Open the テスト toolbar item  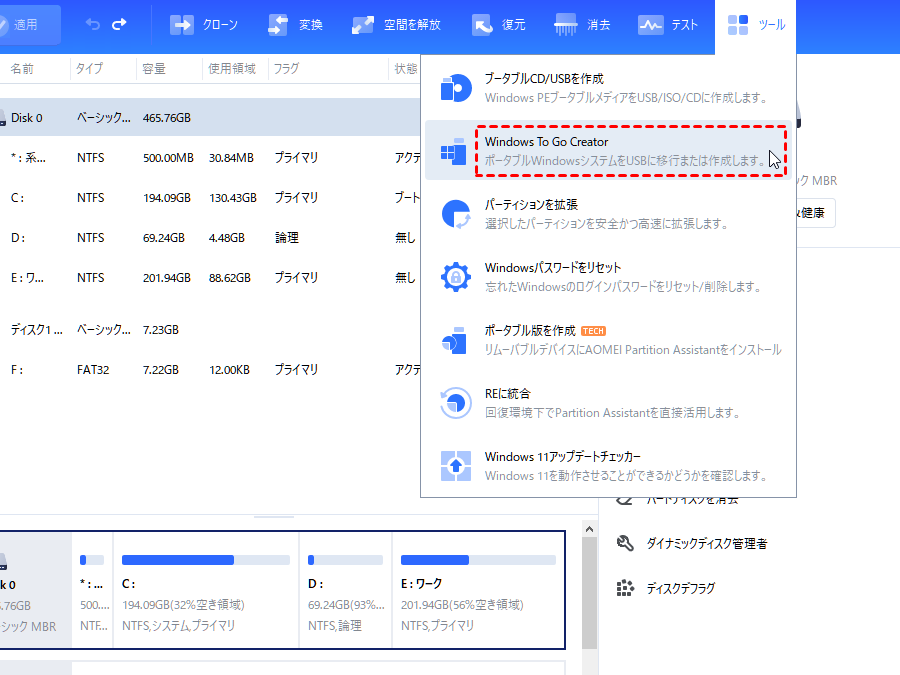coord(669,25)
